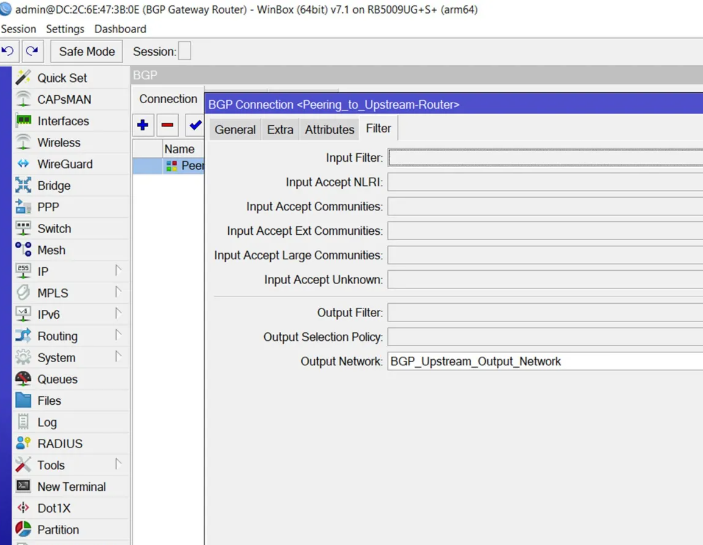Open WireGuard icon in sidebar

pos(23,164)
